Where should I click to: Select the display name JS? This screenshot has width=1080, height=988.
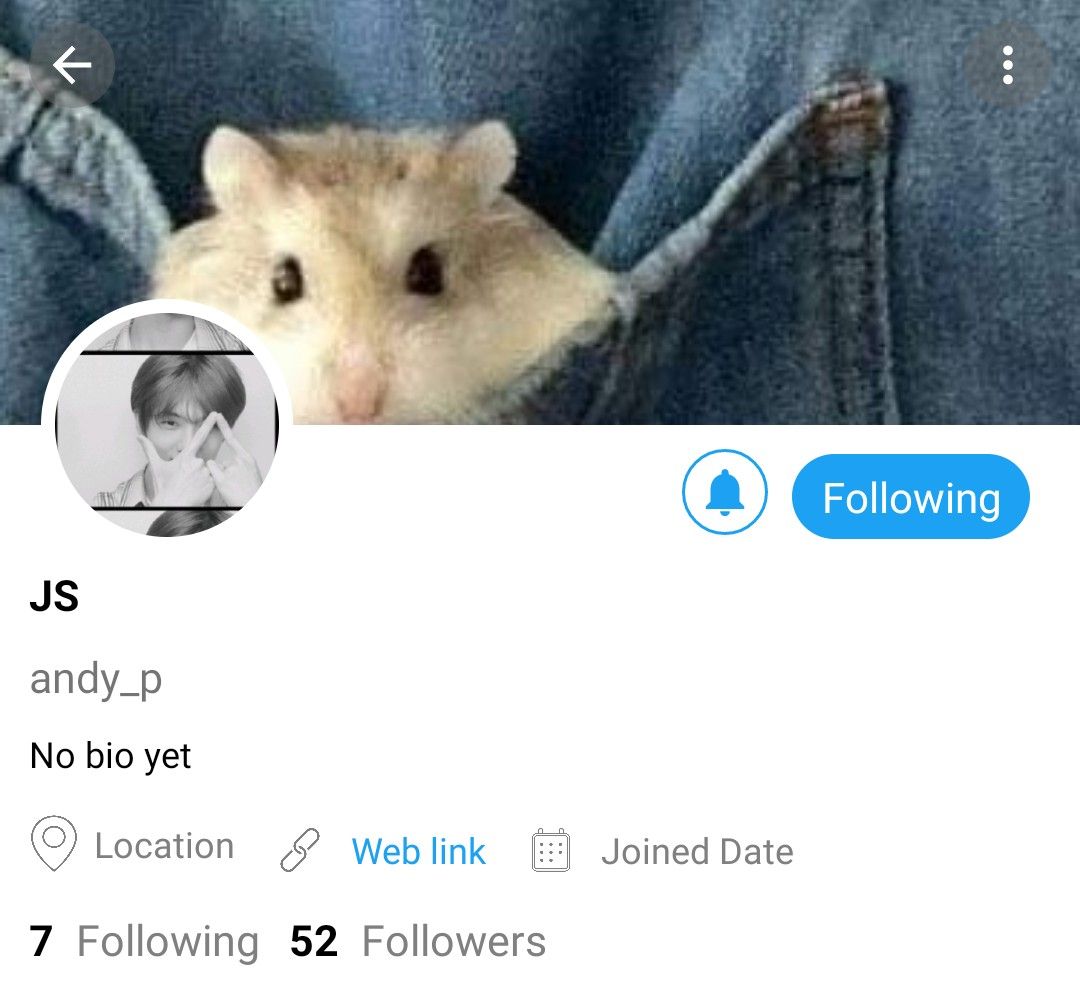(x=54, y=596)
